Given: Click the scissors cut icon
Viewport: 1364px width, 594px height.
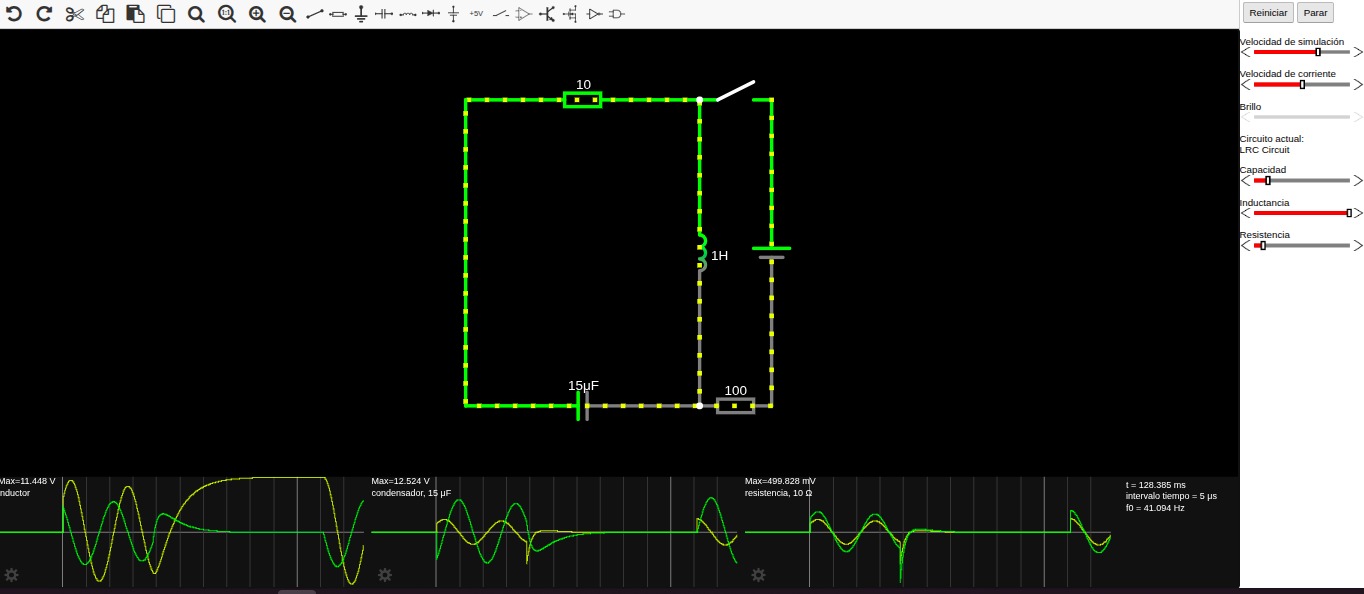Looking at the screenshot, I should [x=74, y=14].
